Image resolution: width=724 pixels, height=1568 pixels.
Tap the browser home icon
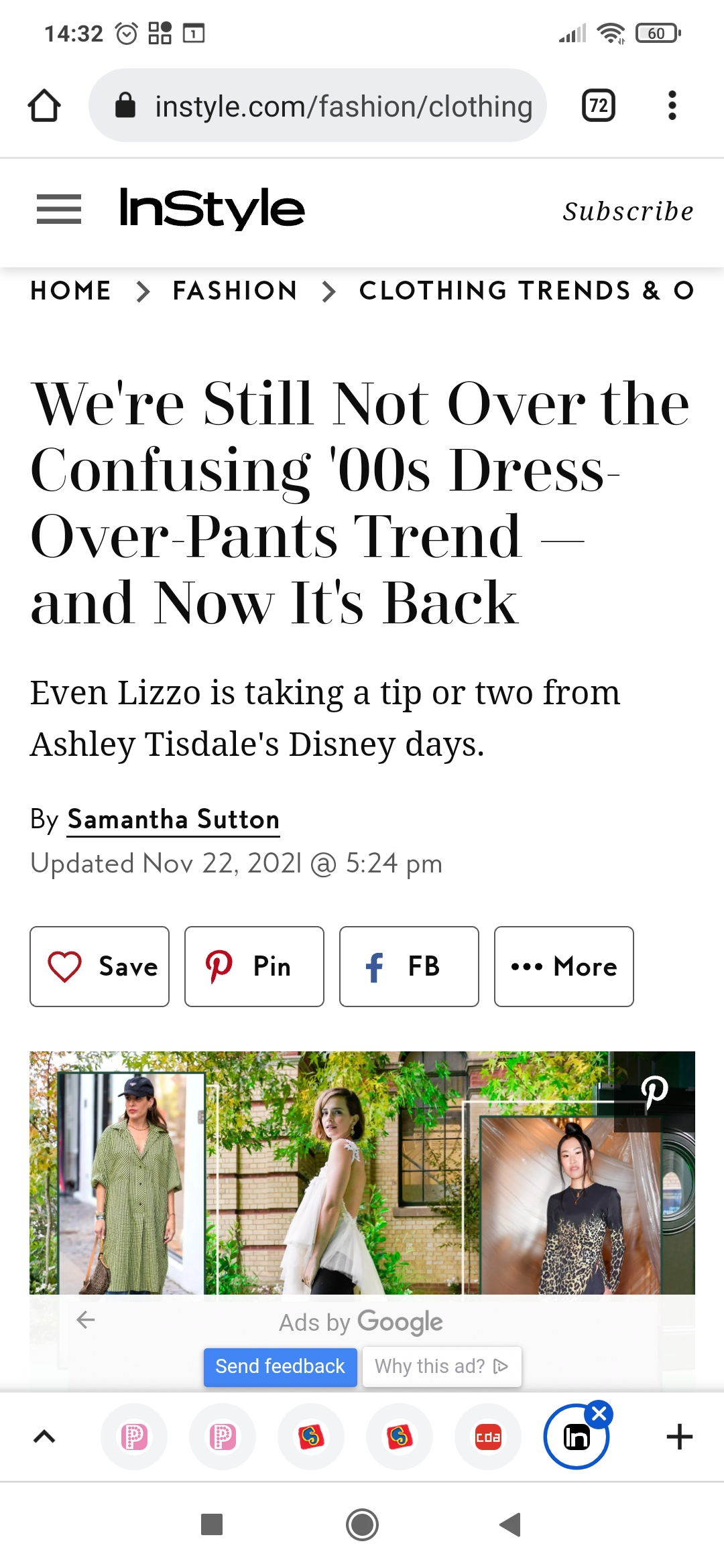click(44, 106)
